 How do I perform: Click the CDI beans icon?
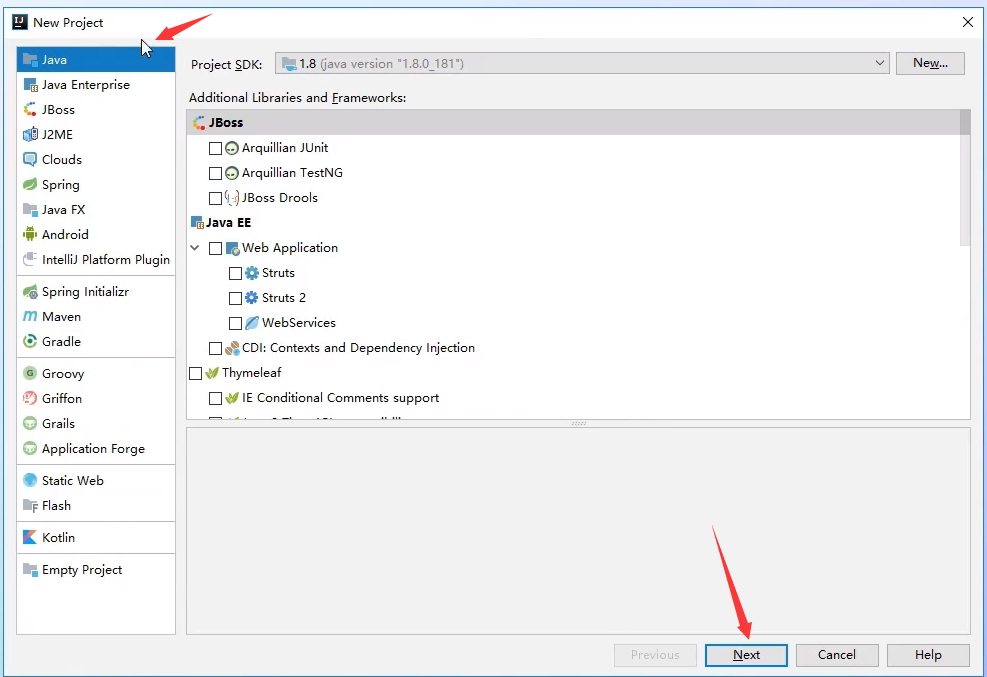[x=232, y=348]
